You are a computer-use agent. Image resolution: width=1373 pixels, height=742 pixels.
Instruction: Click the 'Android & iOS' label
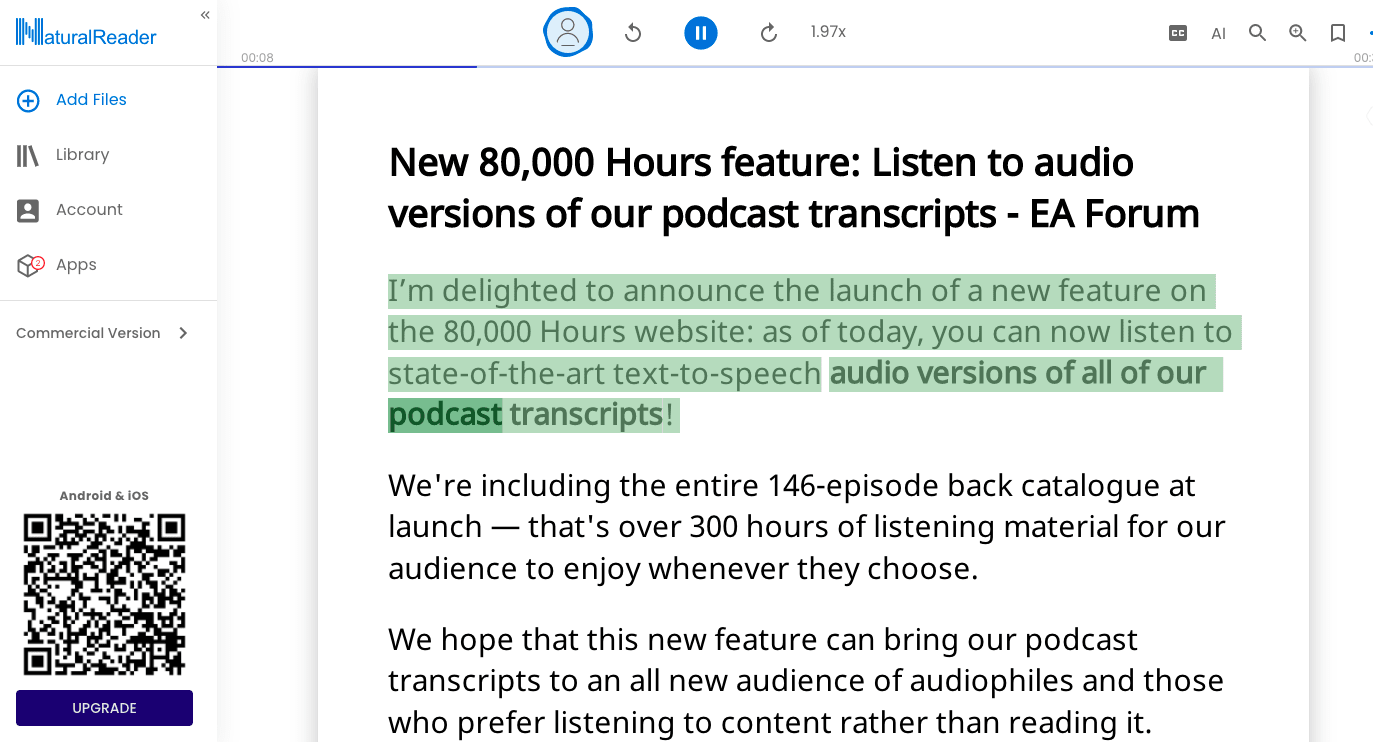pyautogui.click(x=104, y=496)
